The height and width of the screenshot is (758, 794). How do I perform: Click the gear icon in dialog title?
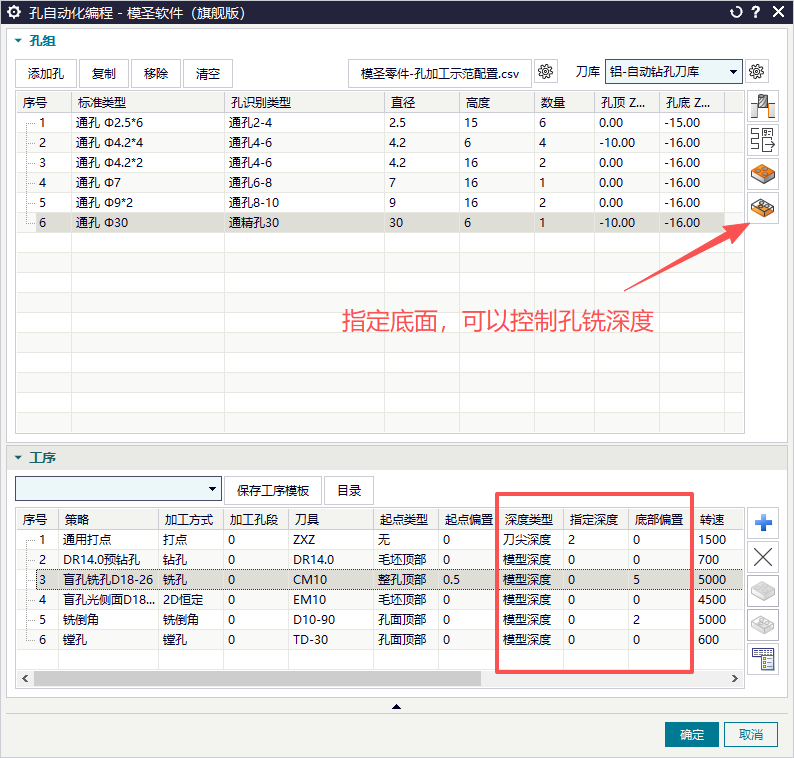pos(14,12)
